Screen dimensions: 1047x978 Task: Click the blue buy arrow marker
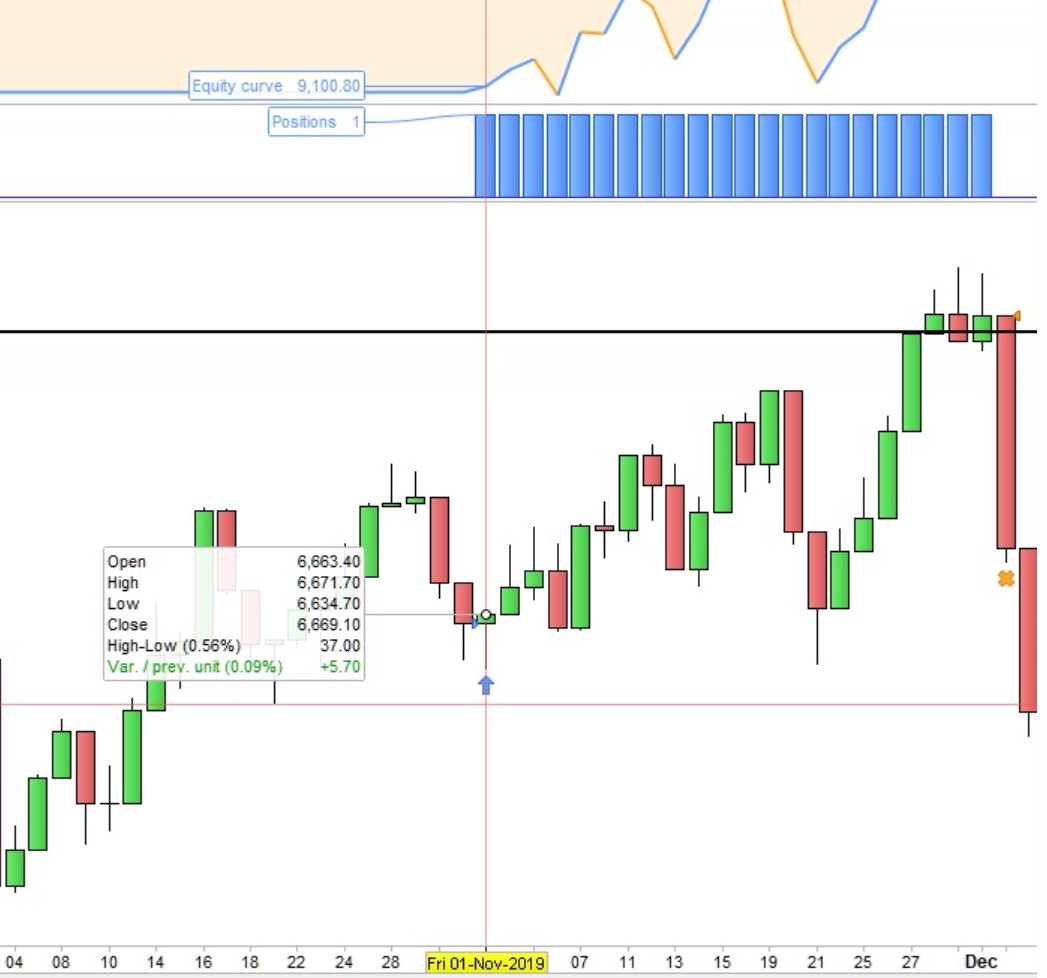(486, 685)
